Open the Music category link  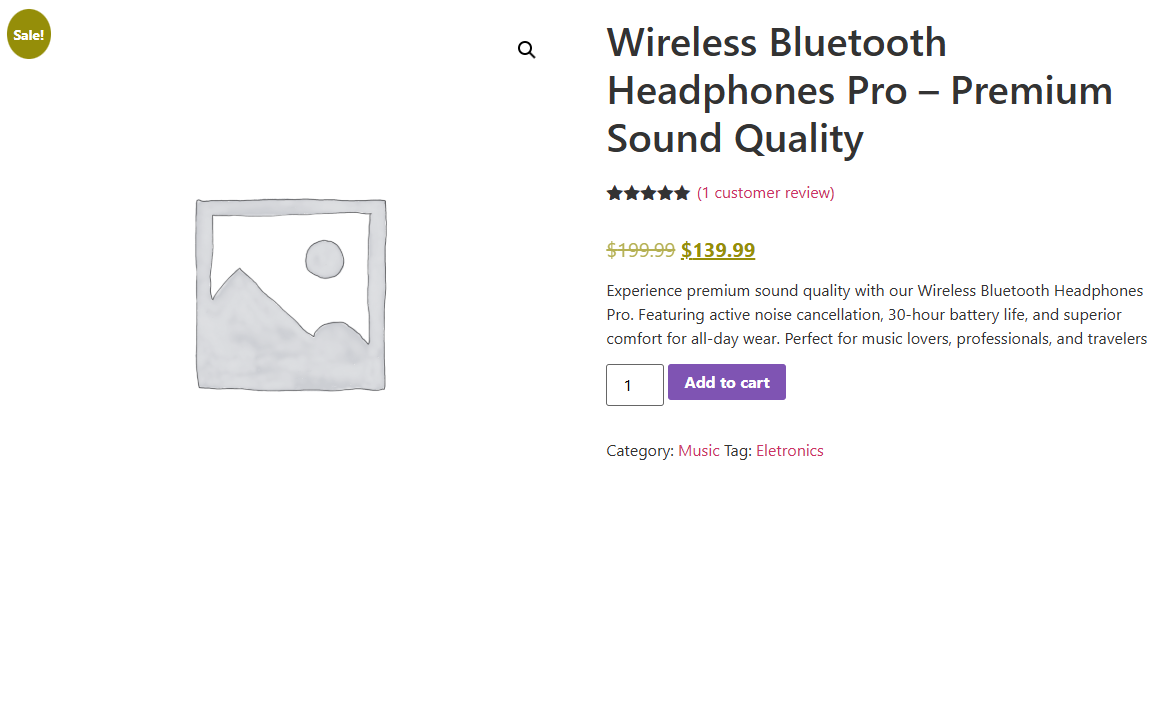pyautogui.click(x=699, y=451)
